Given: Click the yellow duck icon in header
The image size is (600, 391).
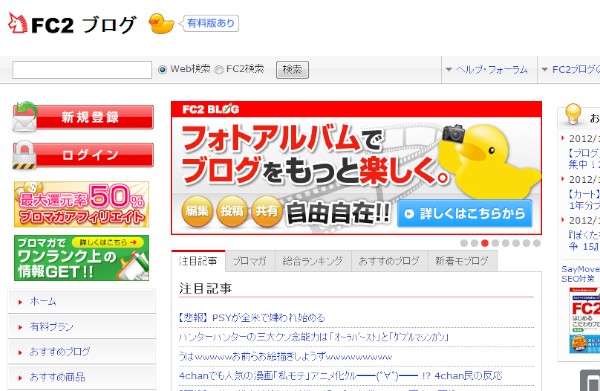Looking at the screenshot, I should (x=161, y=24).
